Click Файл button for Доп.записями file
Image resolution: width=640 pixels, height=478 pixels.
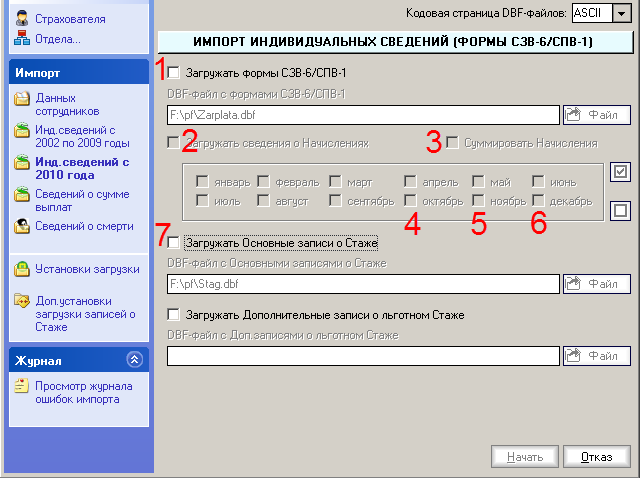click(597, 356)
